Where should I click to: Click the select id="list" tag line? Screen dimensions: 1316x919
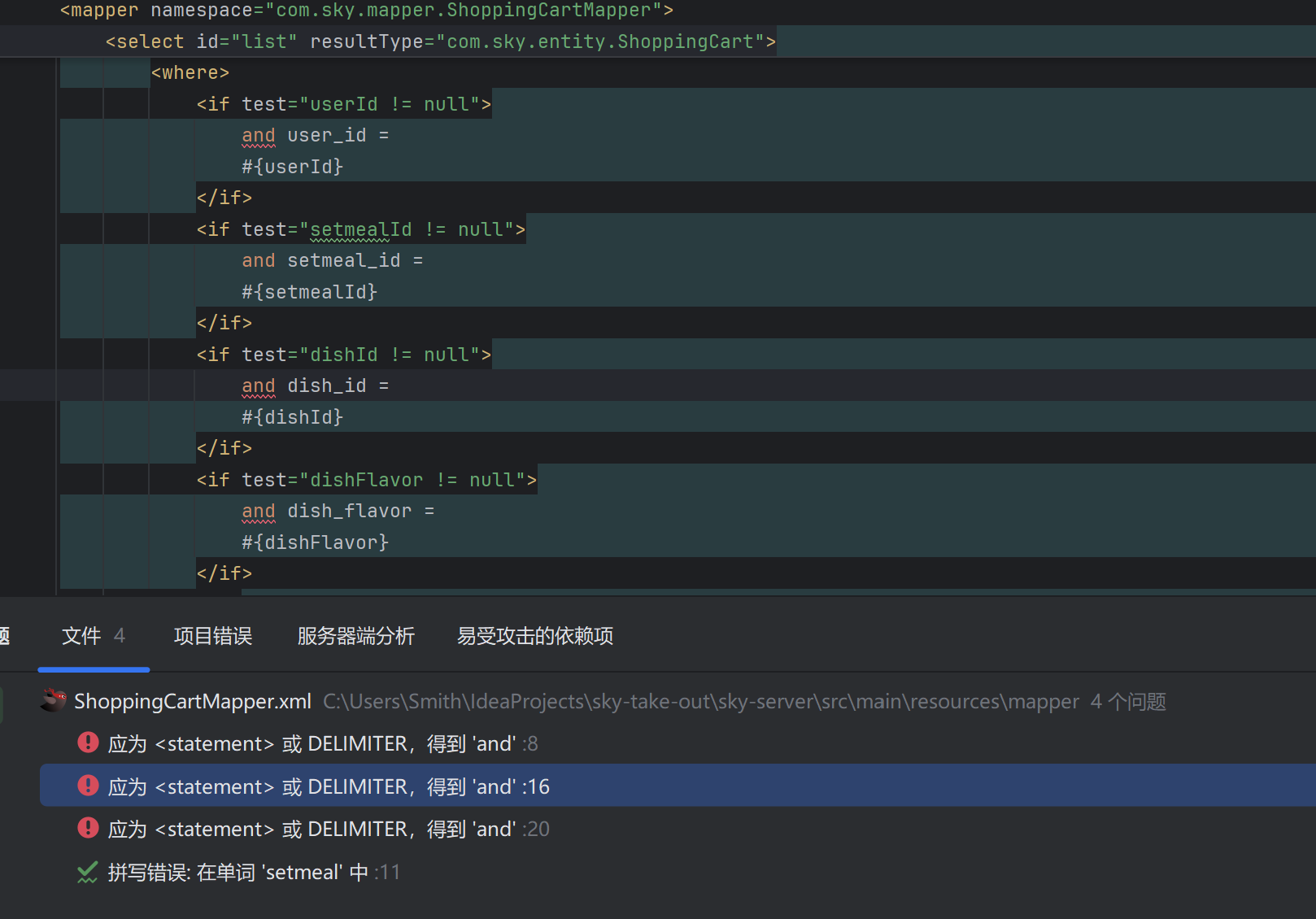pyautogui.click(x=441, y=41)
